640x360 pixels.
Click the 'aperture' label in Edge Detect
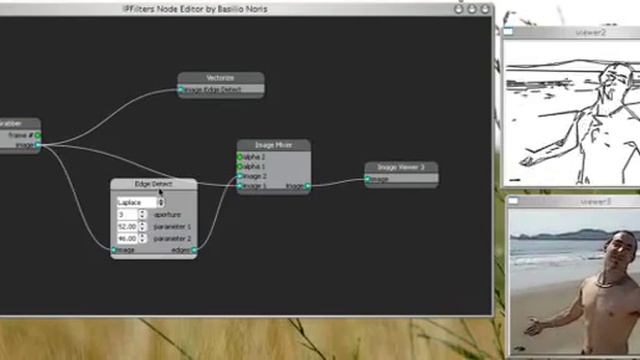pyautogui.click(x=167, y=214)
